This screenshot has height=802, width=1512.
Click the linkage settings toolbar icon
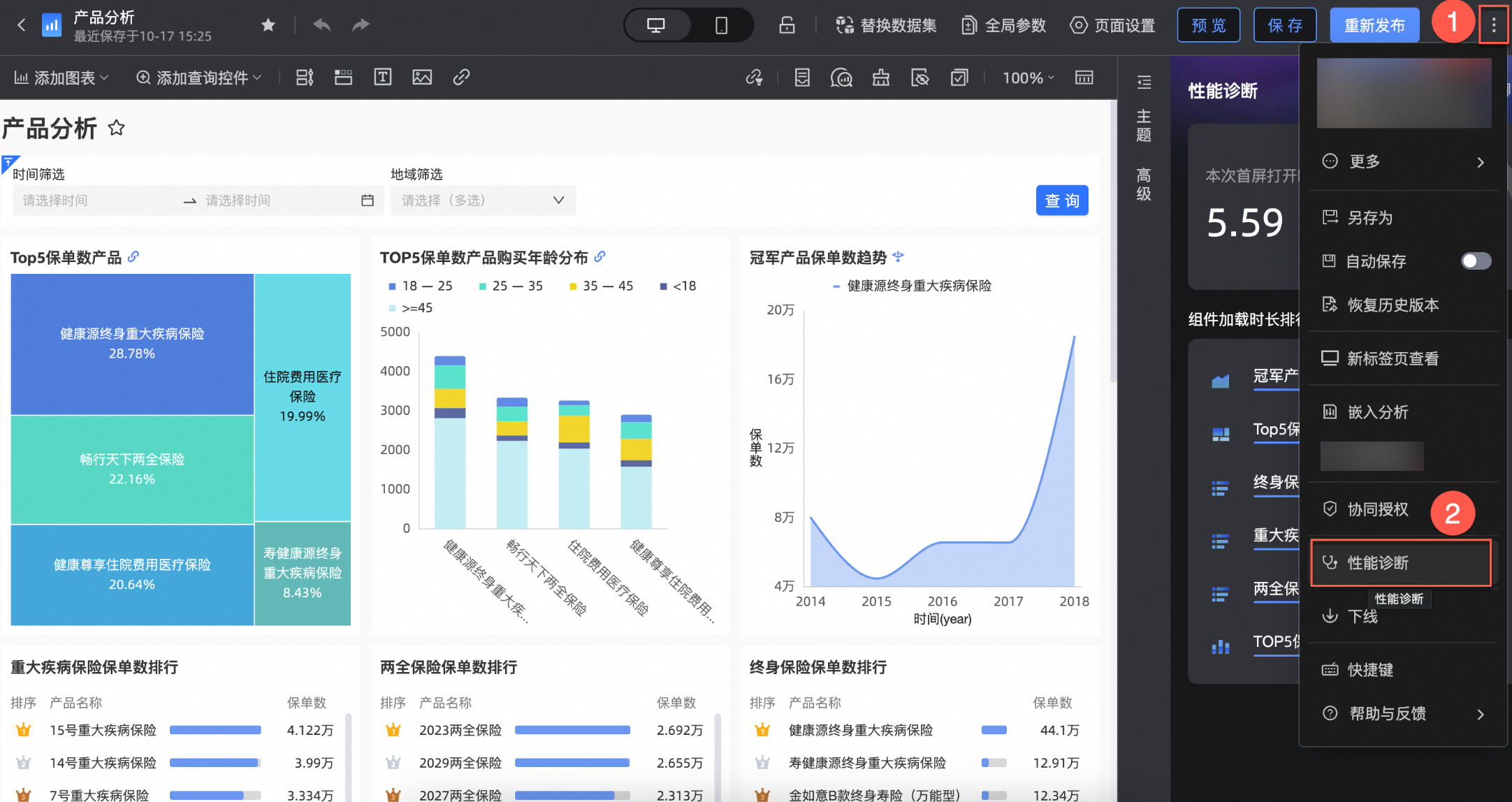(754, 78)
